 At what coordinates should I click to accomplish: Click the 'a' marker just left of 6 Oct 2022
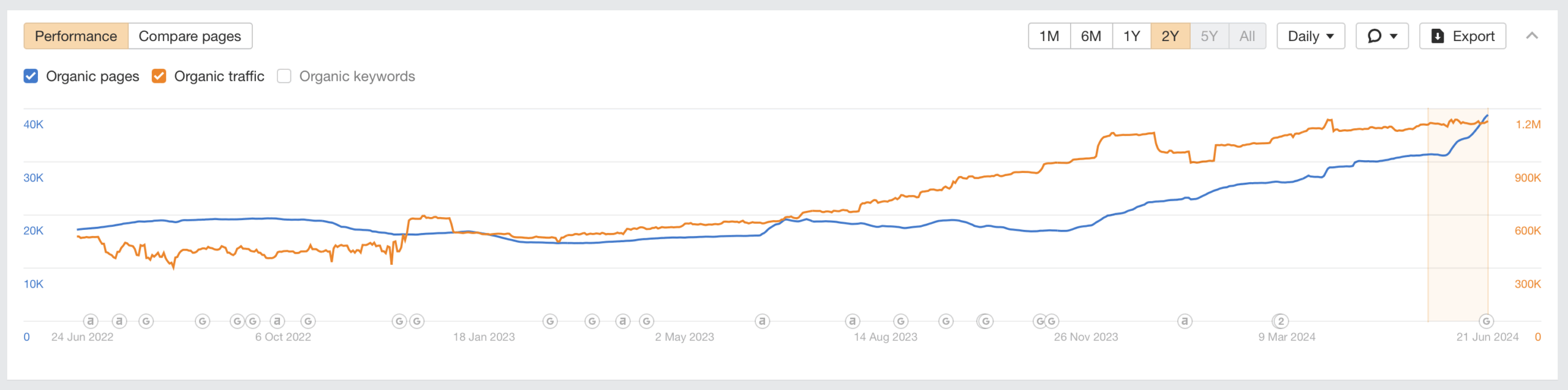[277, 321]
